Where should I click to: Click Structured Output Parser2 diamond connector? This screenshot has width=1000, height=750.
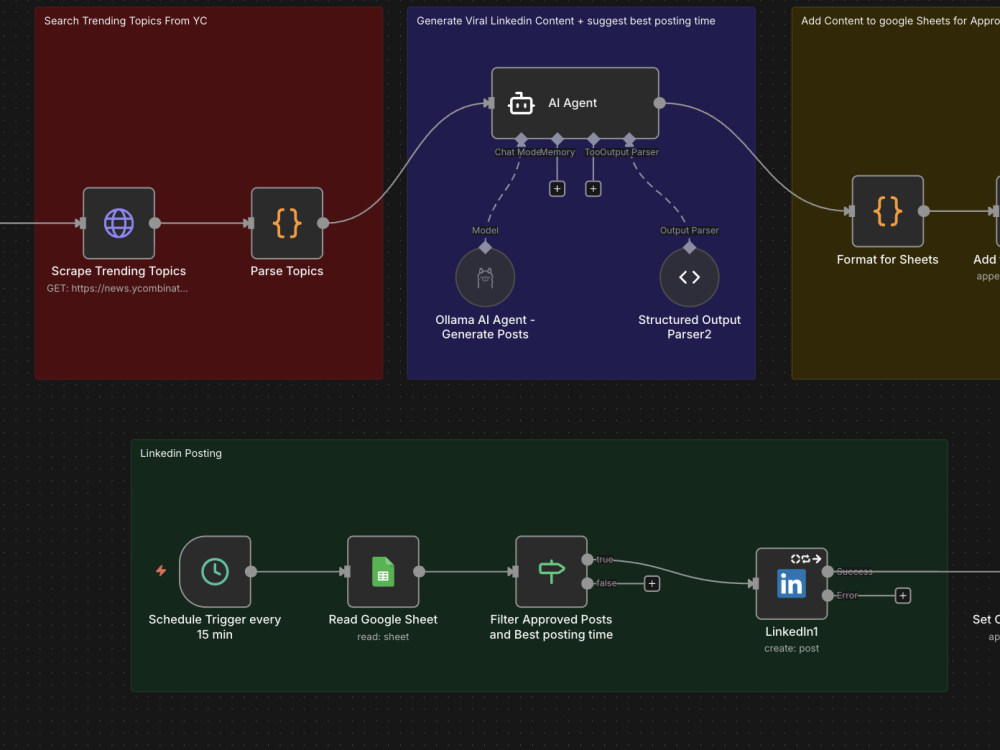[689, 247]
